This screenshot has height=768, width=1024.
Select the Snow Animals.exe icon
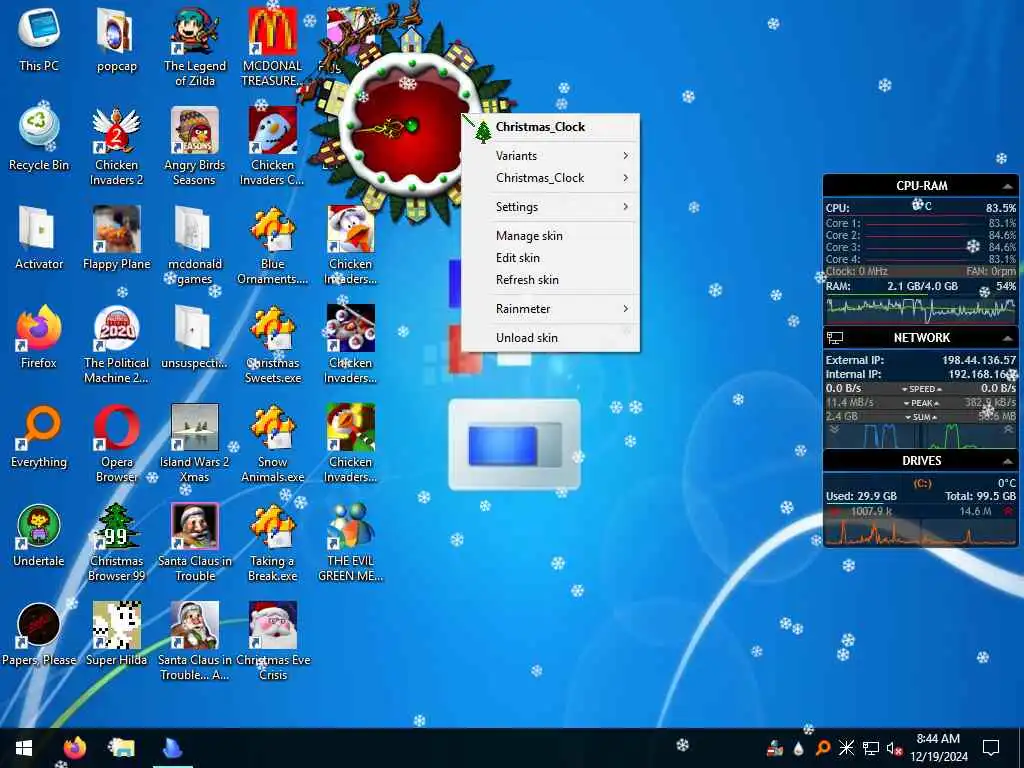pyautogui.click(x=272, y=443)
